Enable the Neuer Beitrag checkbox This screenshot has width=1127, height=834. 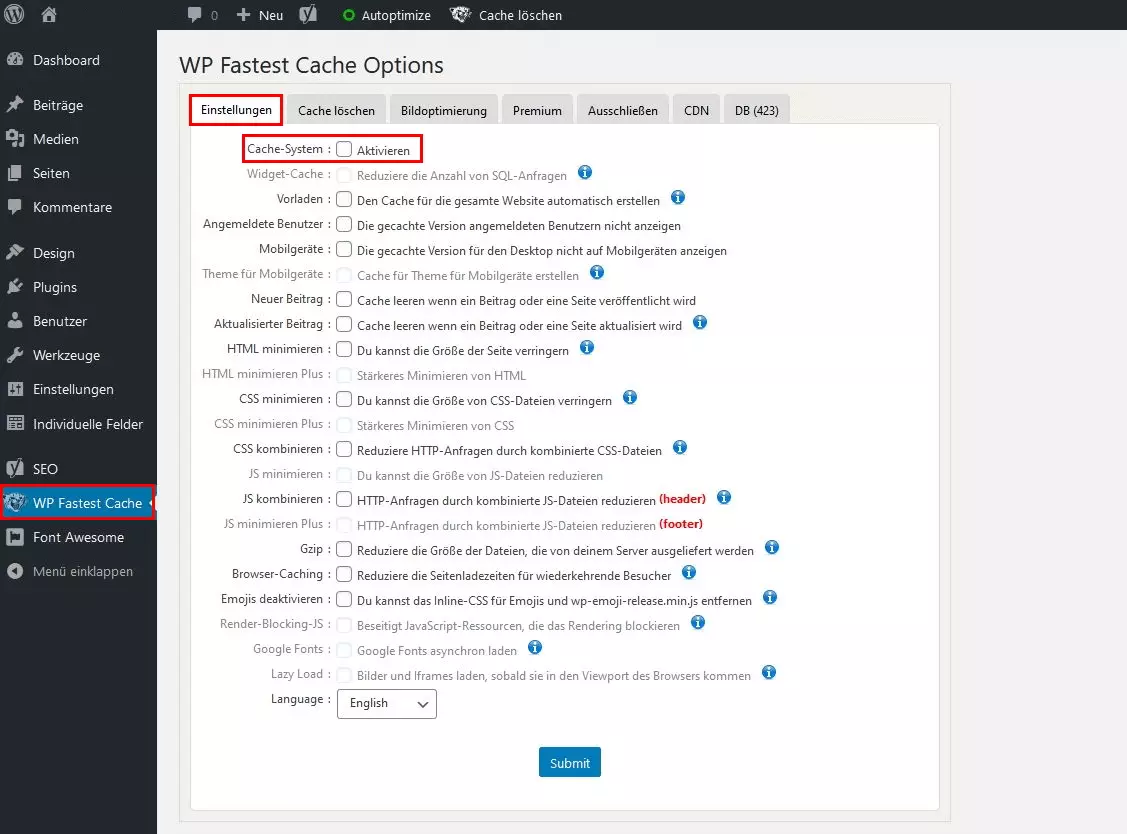[x=344, y=299]
